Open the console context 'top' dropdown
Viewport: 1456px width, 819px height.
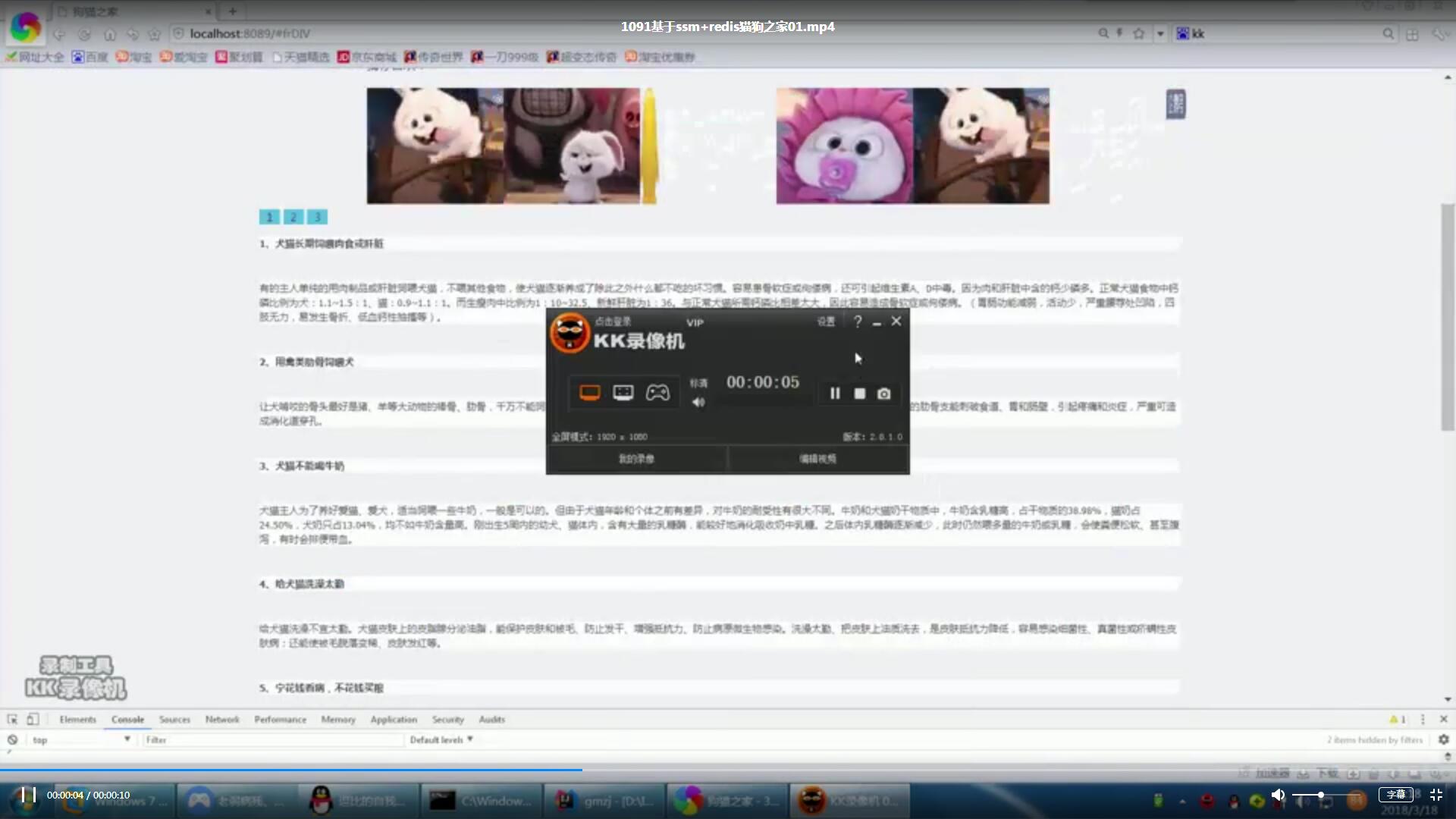(81, 739)
